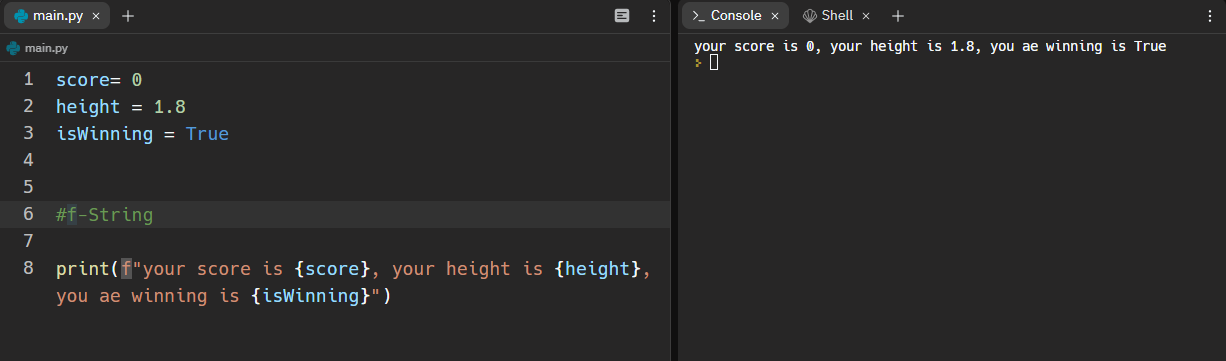This screenshot has width=1226, height=361.
Task: Open the console pane three-dot menu
Action: [1210, 16]
